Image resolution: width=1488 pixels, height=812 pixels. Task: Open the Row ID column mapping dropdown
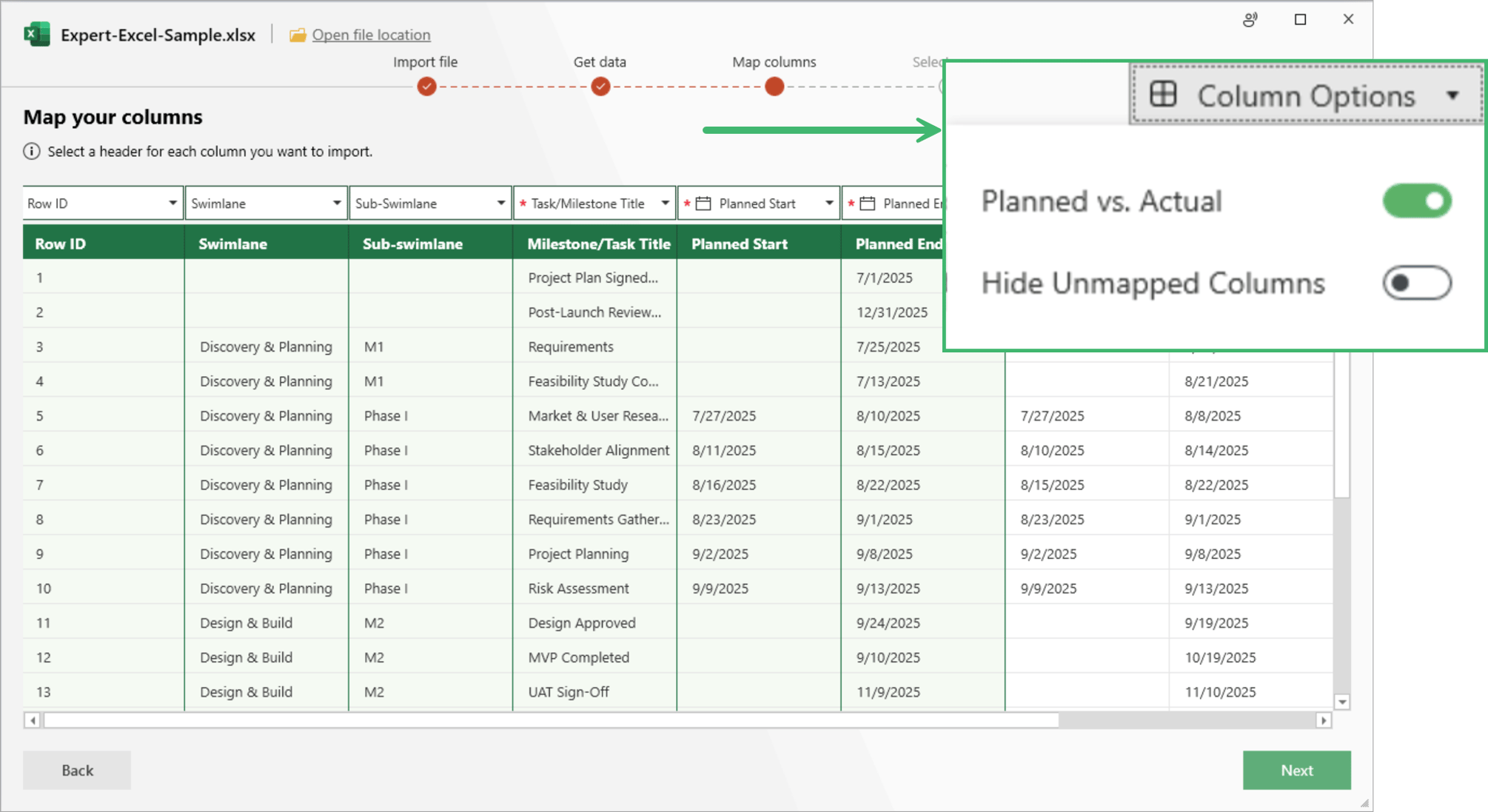[171, 203]
